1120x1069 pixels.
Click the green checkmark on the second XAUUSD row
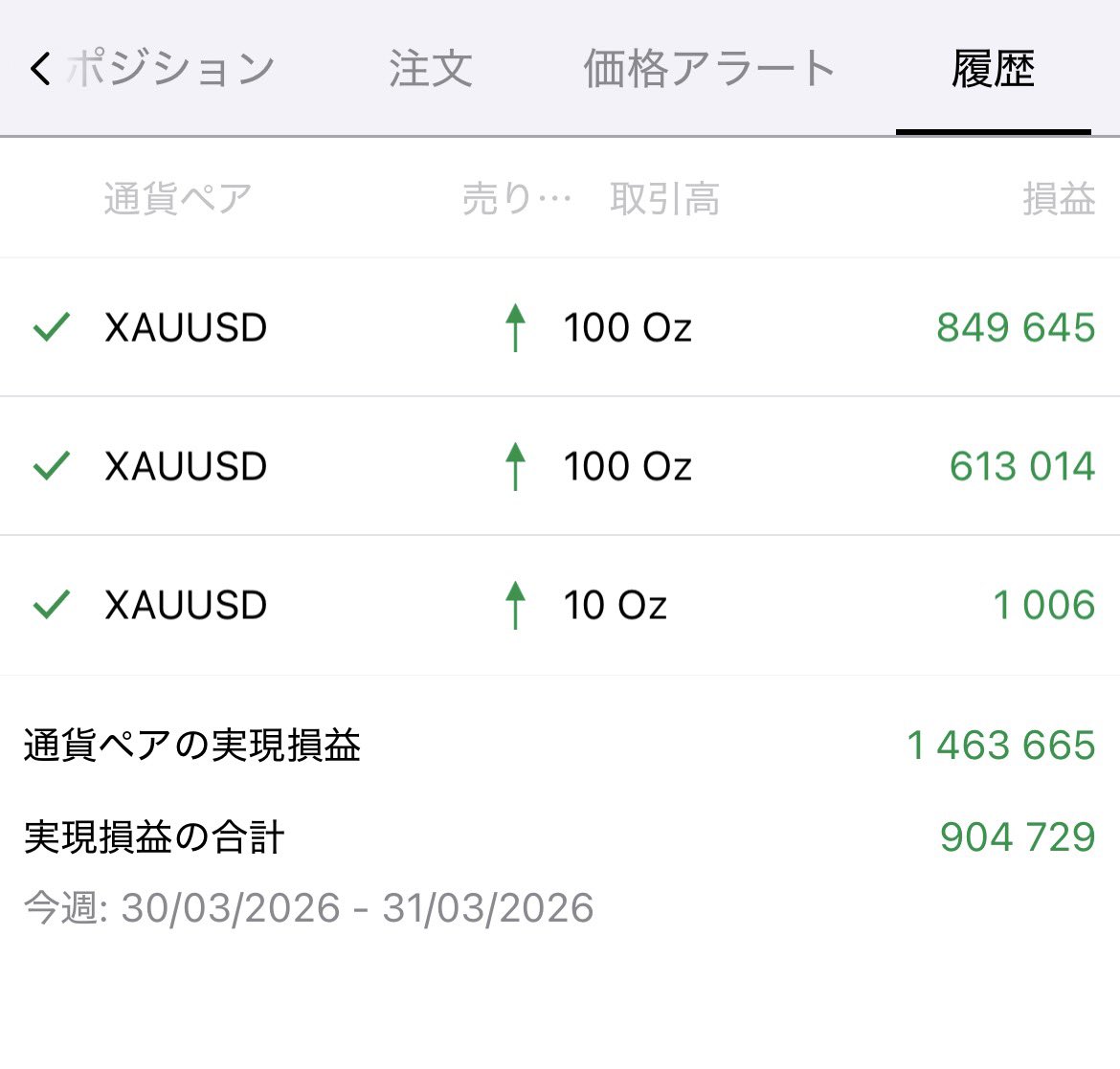coord(53,466)
